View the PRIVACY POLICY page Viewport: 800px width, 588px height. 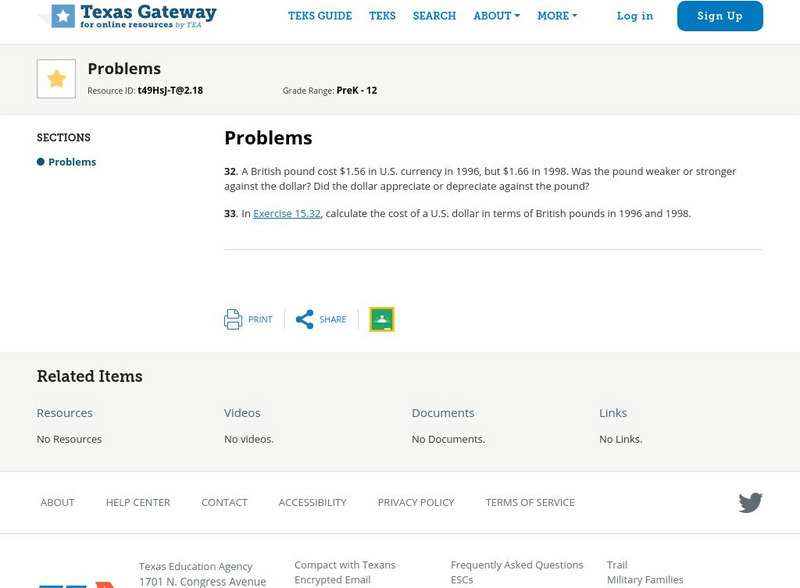[x=416, y=502]
